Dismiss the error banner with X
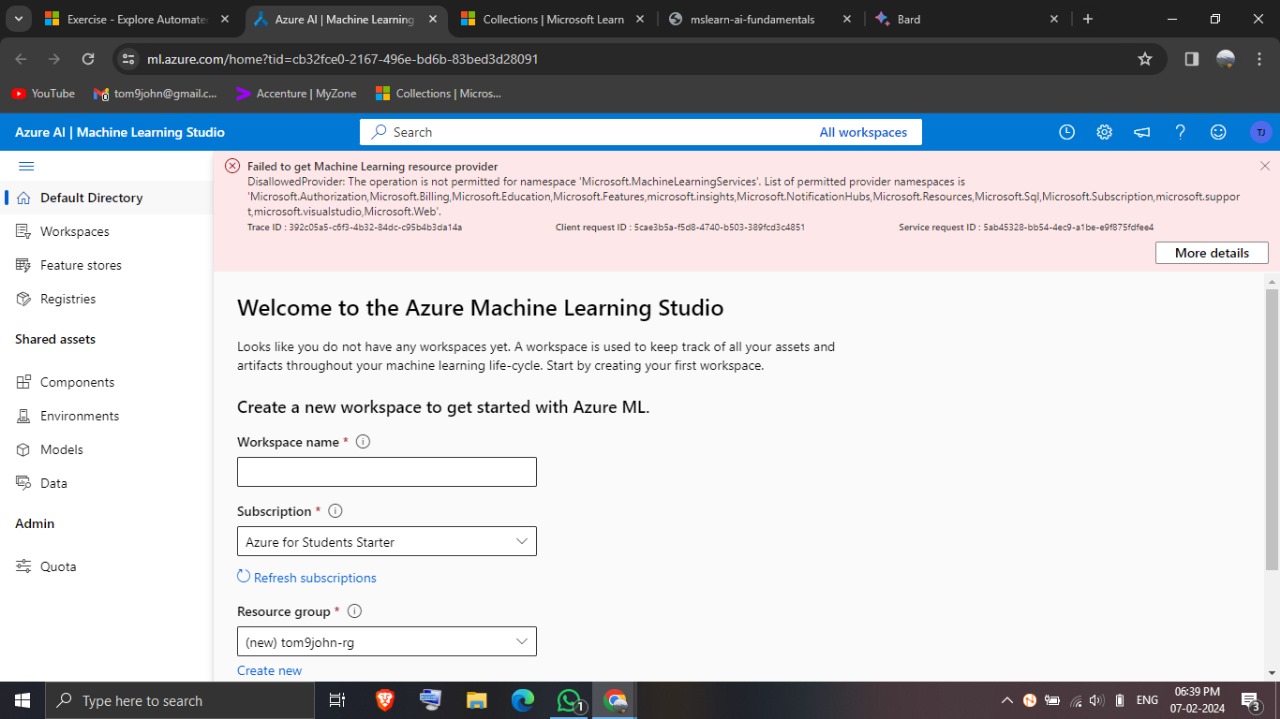Screen dimensions: 1280x719 coord(1265,166)
